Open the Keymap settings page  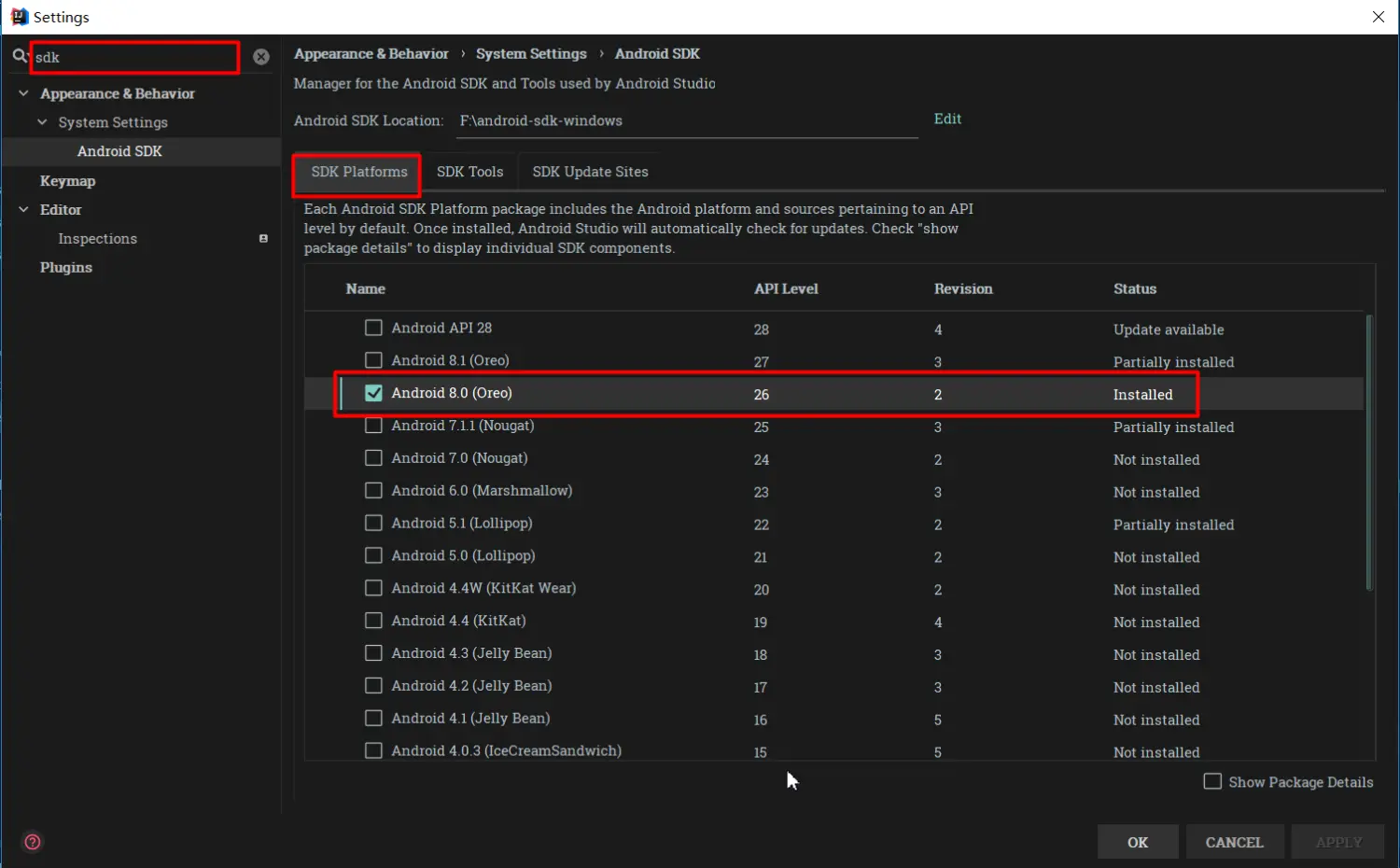pos(67,181)
